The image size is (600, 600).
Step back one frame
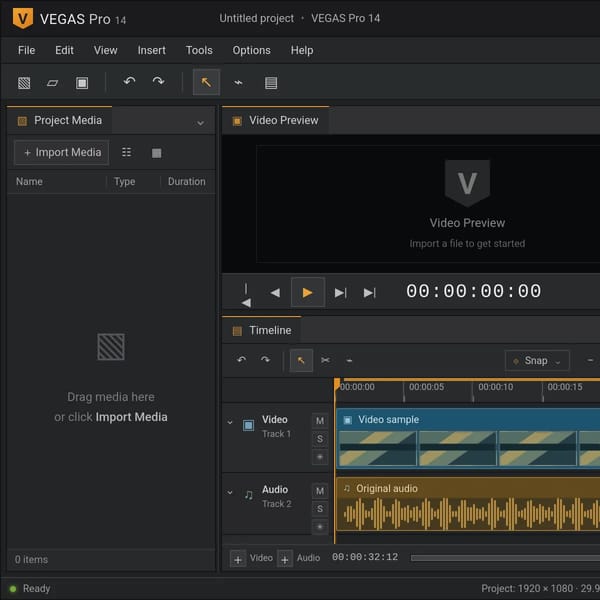[275, 293]
